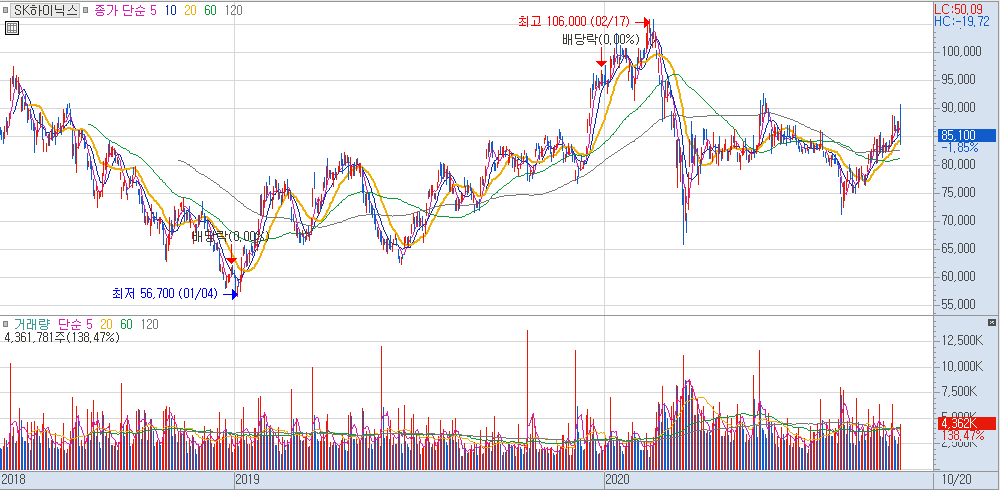Open the data table grid icon
This screenshot has width=1000, height=490.
[x=11, y=28]
